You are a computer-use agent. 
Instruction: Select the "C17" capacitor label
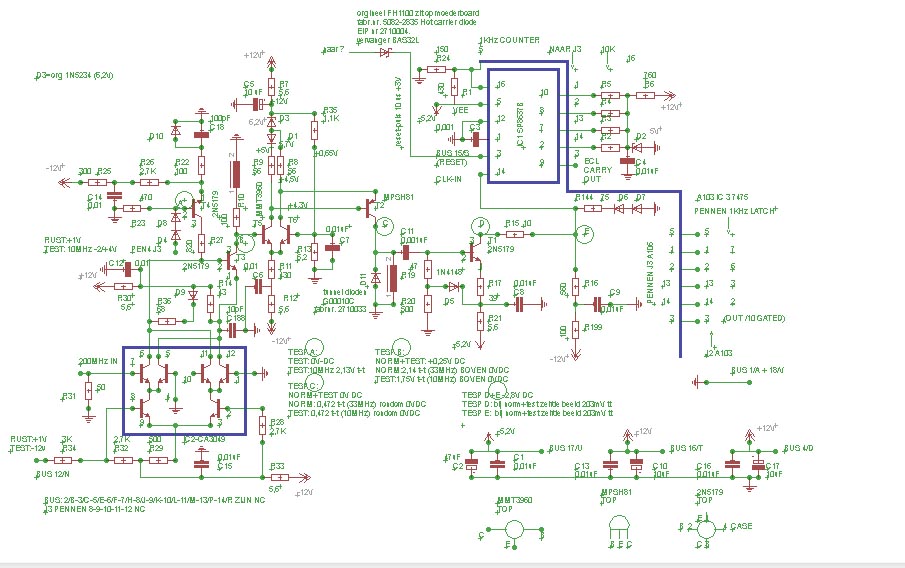(x=772, y=466)
